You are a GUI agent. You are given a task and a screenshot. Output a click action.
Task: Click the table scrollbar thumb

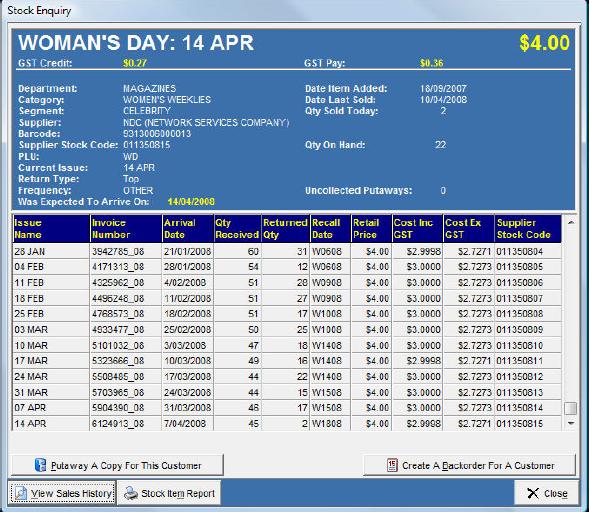tap(571, 408)
